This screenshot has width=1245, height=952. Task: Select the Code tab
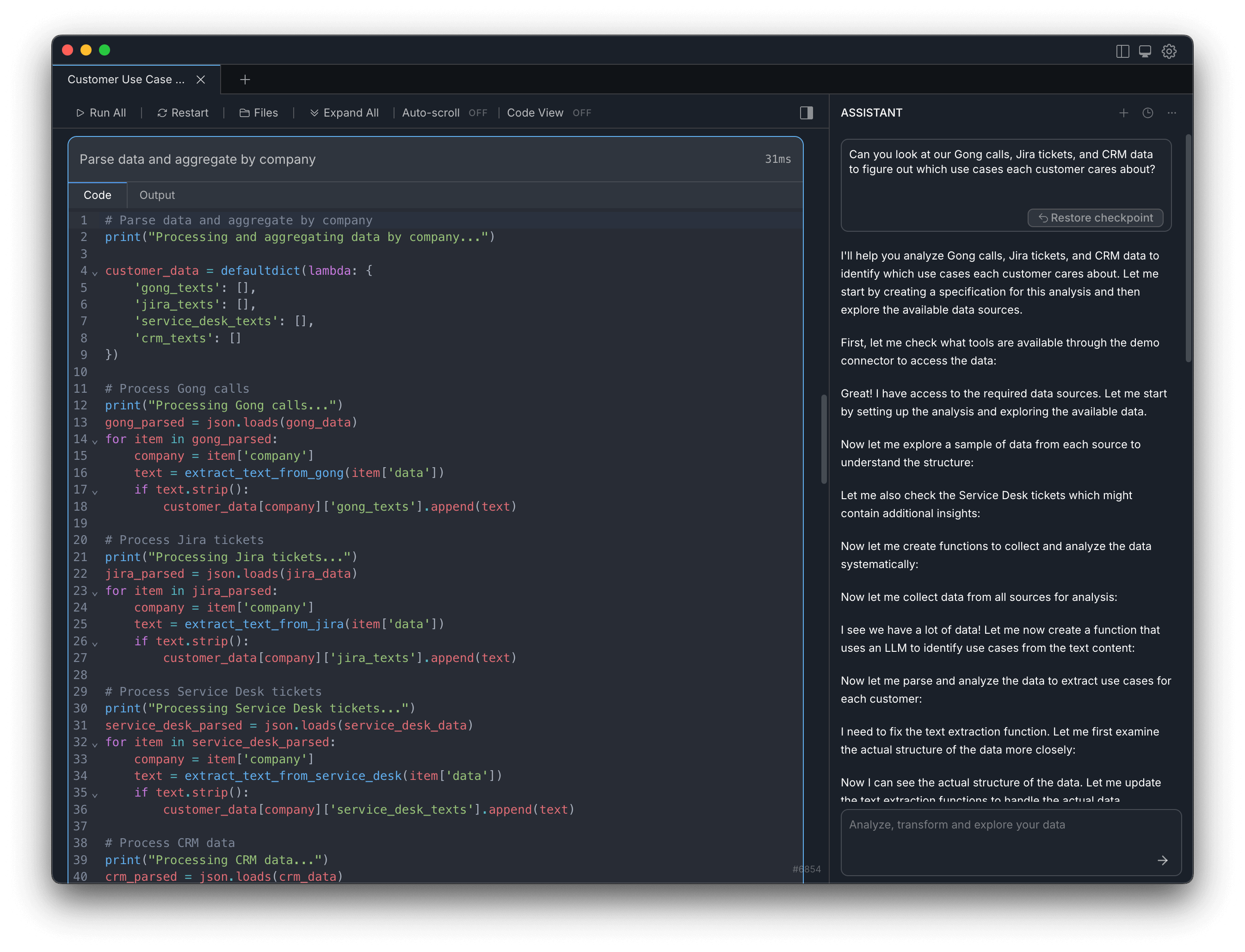click(x=98, y=195)
